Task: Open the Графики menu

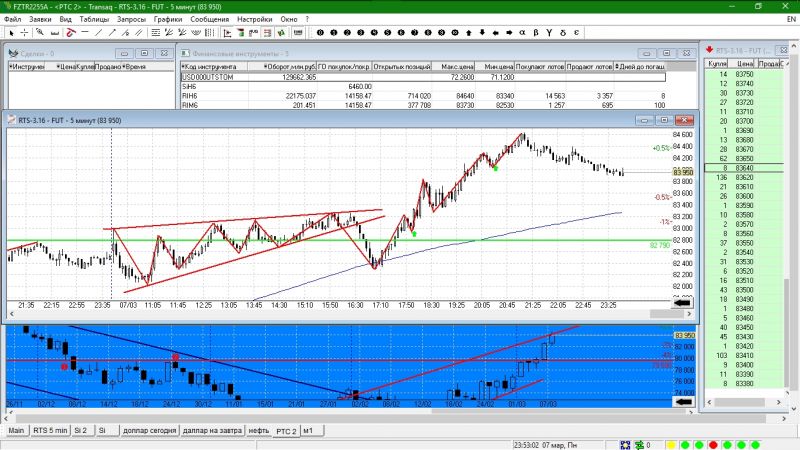Action: [168, 19]
